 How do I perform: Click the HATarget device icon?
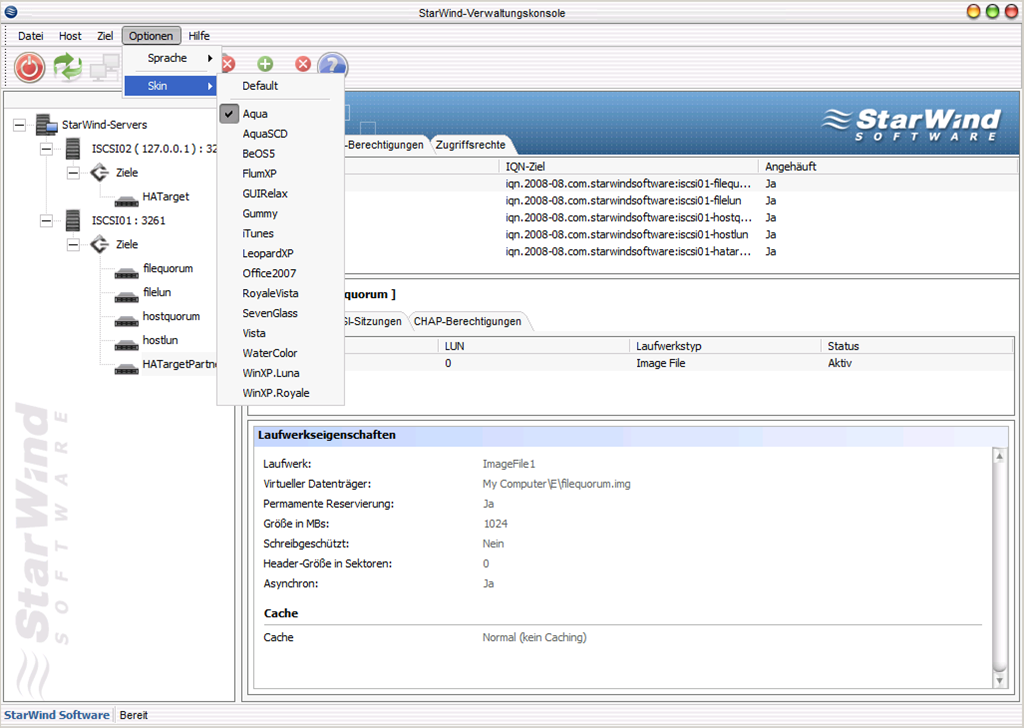(126, 201)
